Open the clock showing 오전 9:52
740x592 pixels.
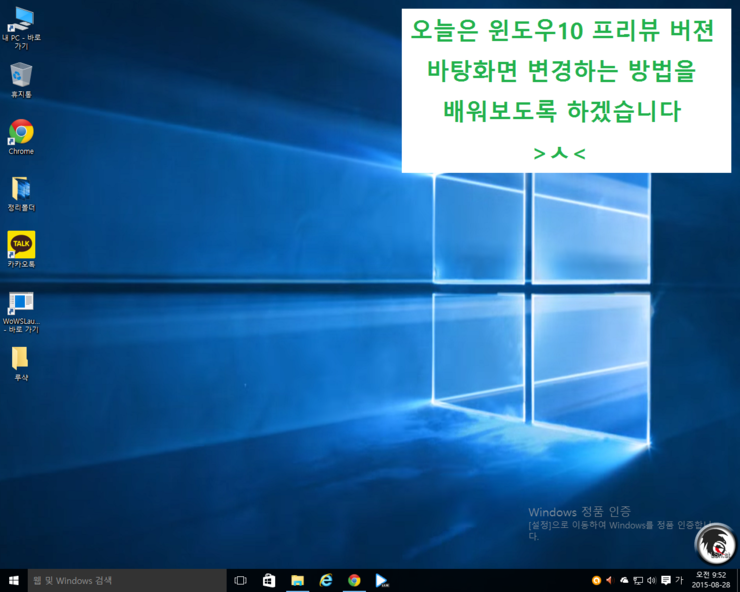coord(711,580)
